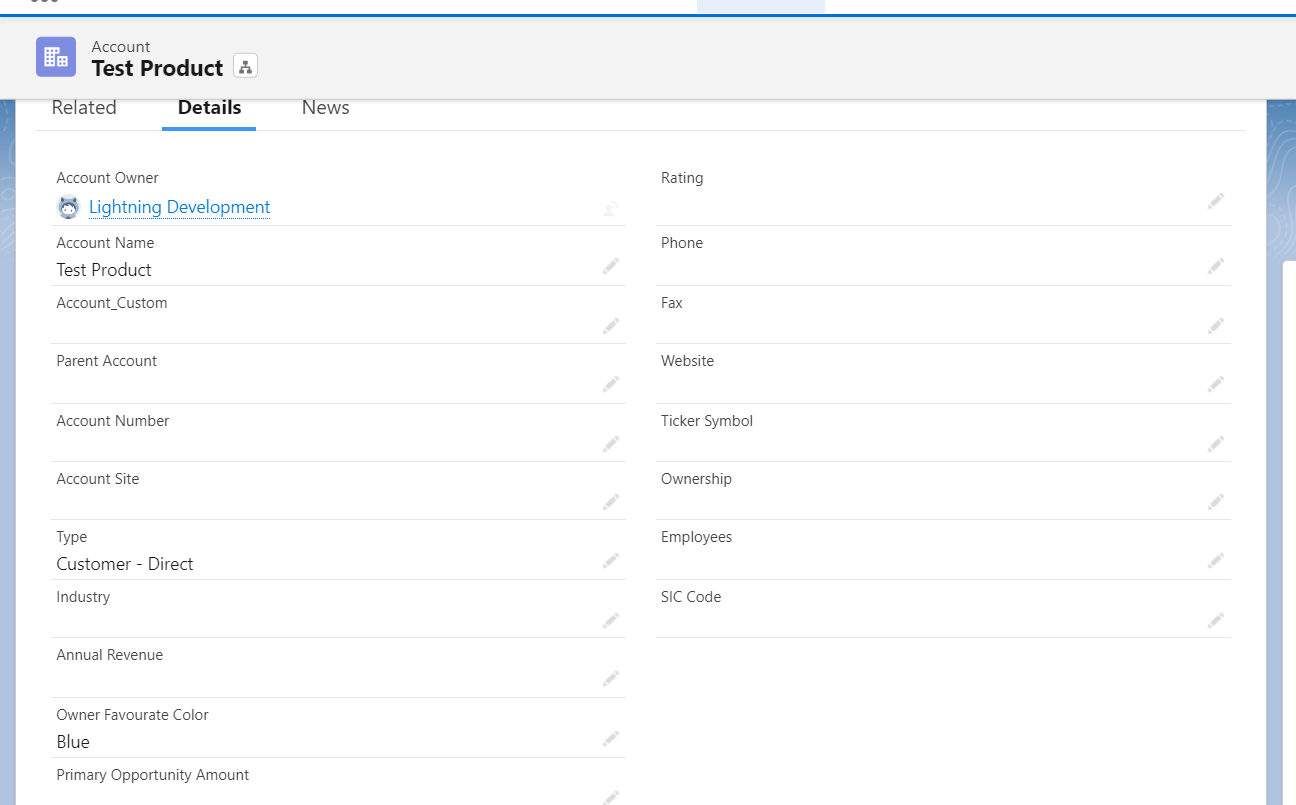Viewport: 1296px width, 805px height.
Task: Click the change owner icon for Account Owner
Action: [610, 208]
